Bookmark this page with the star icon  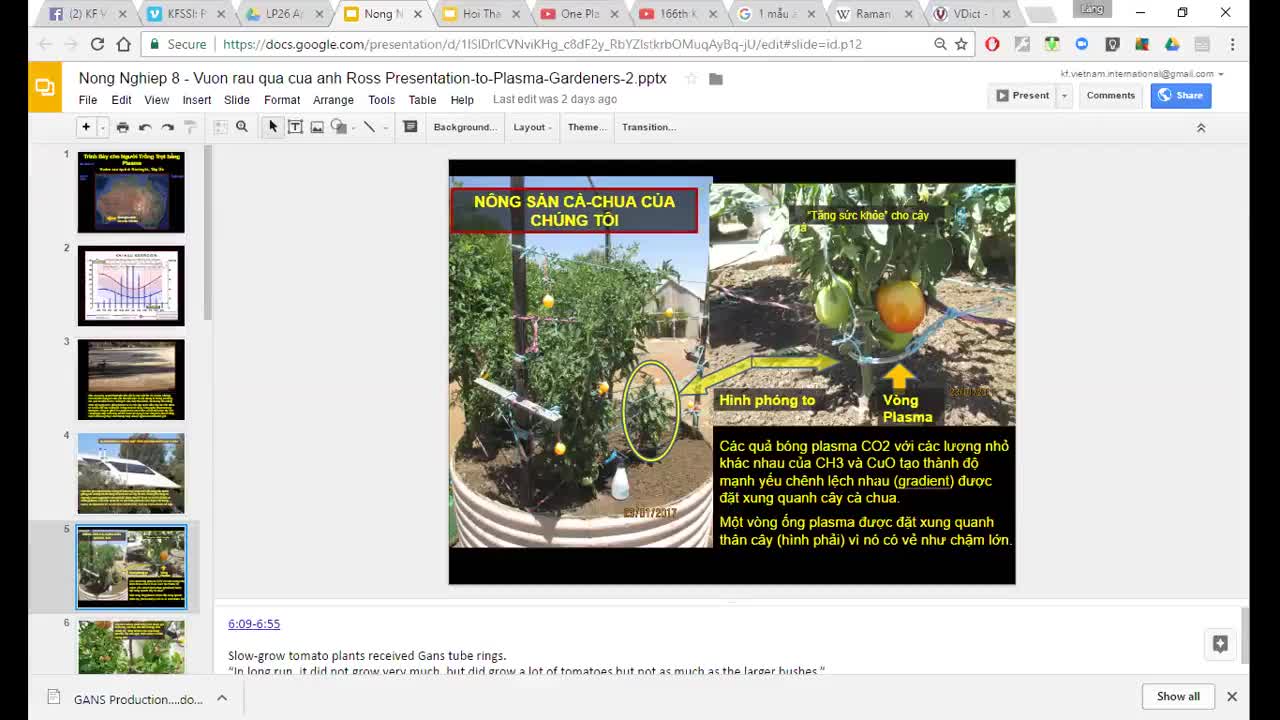961,44
